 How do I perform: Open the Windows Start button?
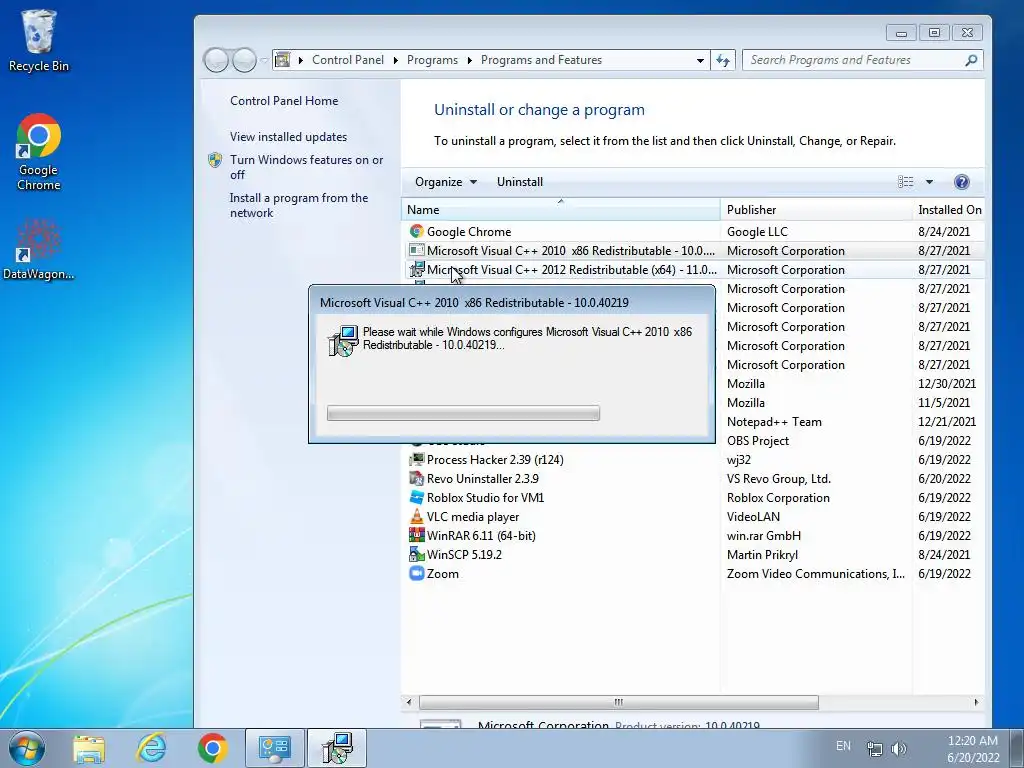[27, 748]
